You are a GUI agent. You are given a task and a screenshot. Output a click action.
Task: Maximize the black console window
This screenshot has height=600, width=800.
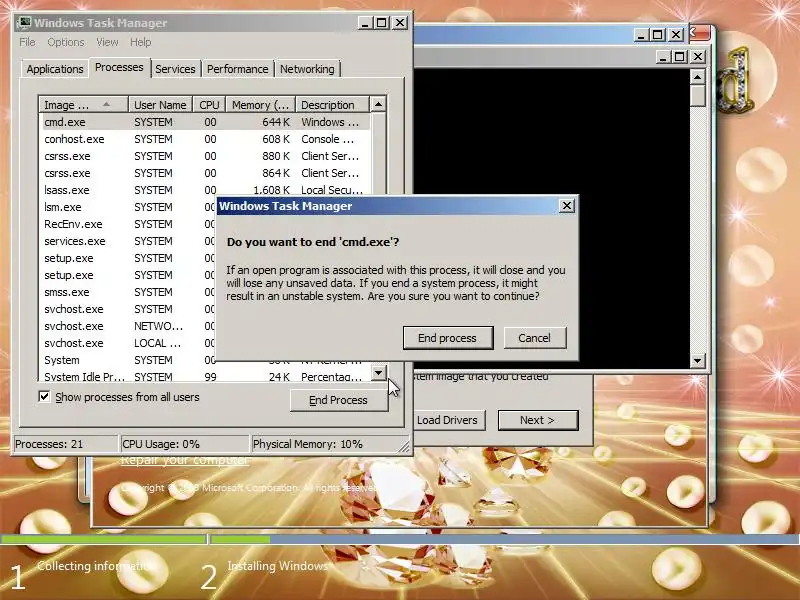(680, 57)
